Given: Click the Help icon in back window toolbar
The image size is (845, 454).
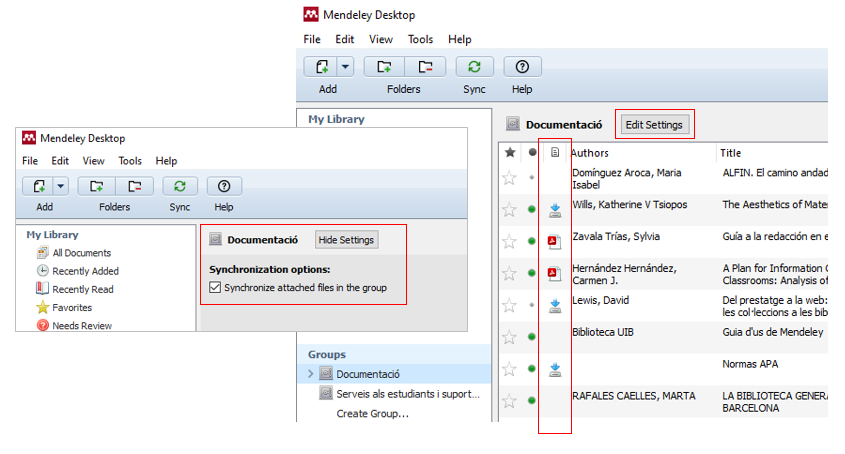Looking at the screenshot, I should coord(522,67).
